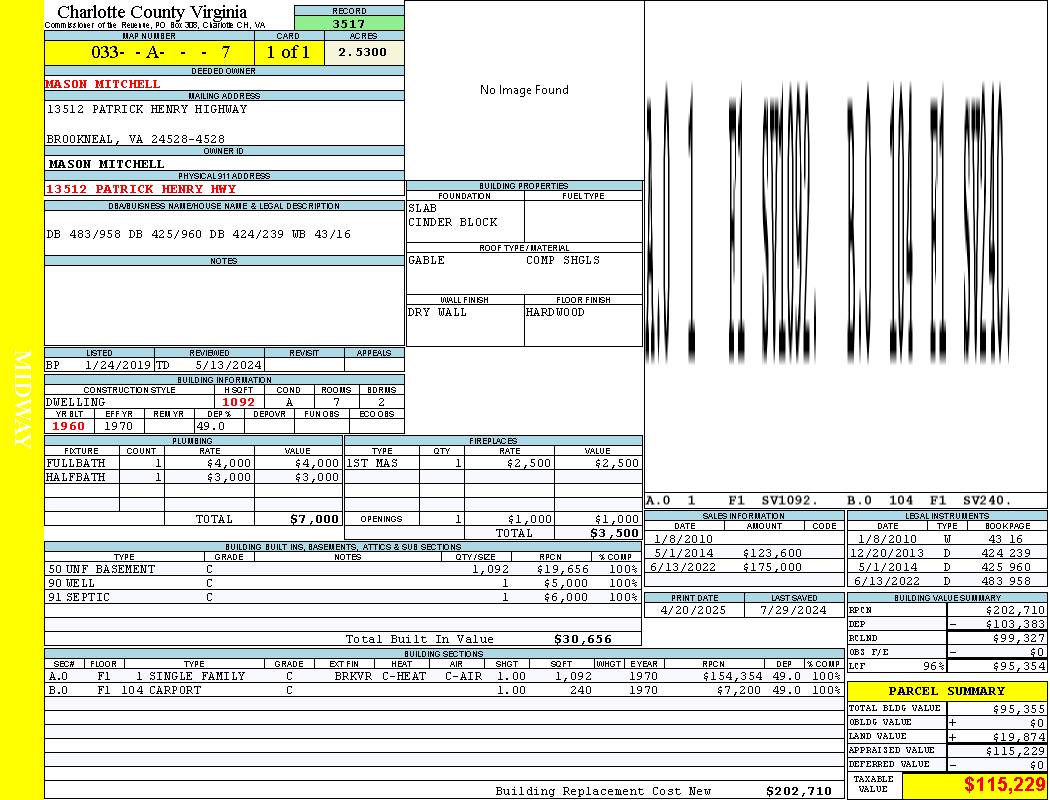Image resolution: width=1050 pixels, height=800 pixels.
Task: Select the map number 033- -A- - - 7 field
Action: (150, 52)
